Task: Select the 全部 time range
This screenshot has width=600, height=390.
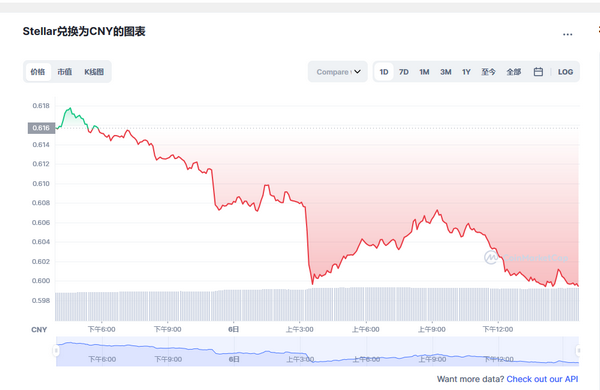Action: coord(514,72)
